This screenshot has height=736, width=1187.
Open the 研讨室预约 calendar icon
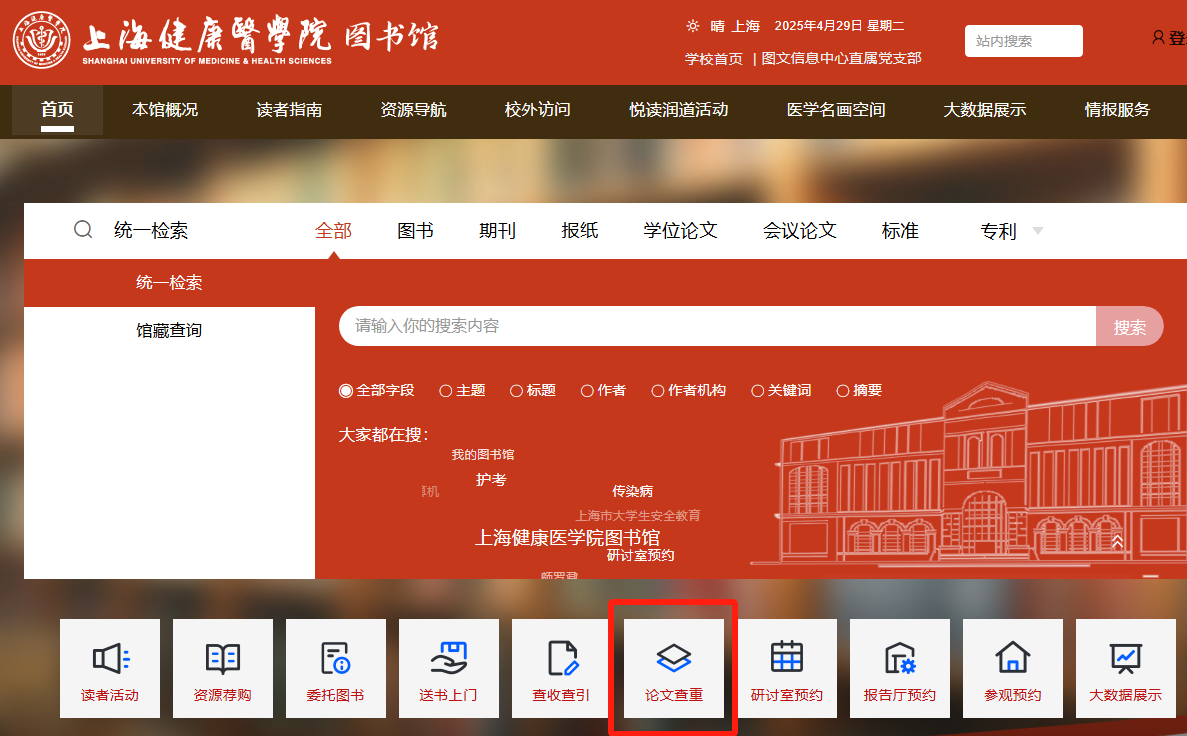pos(787,658)
